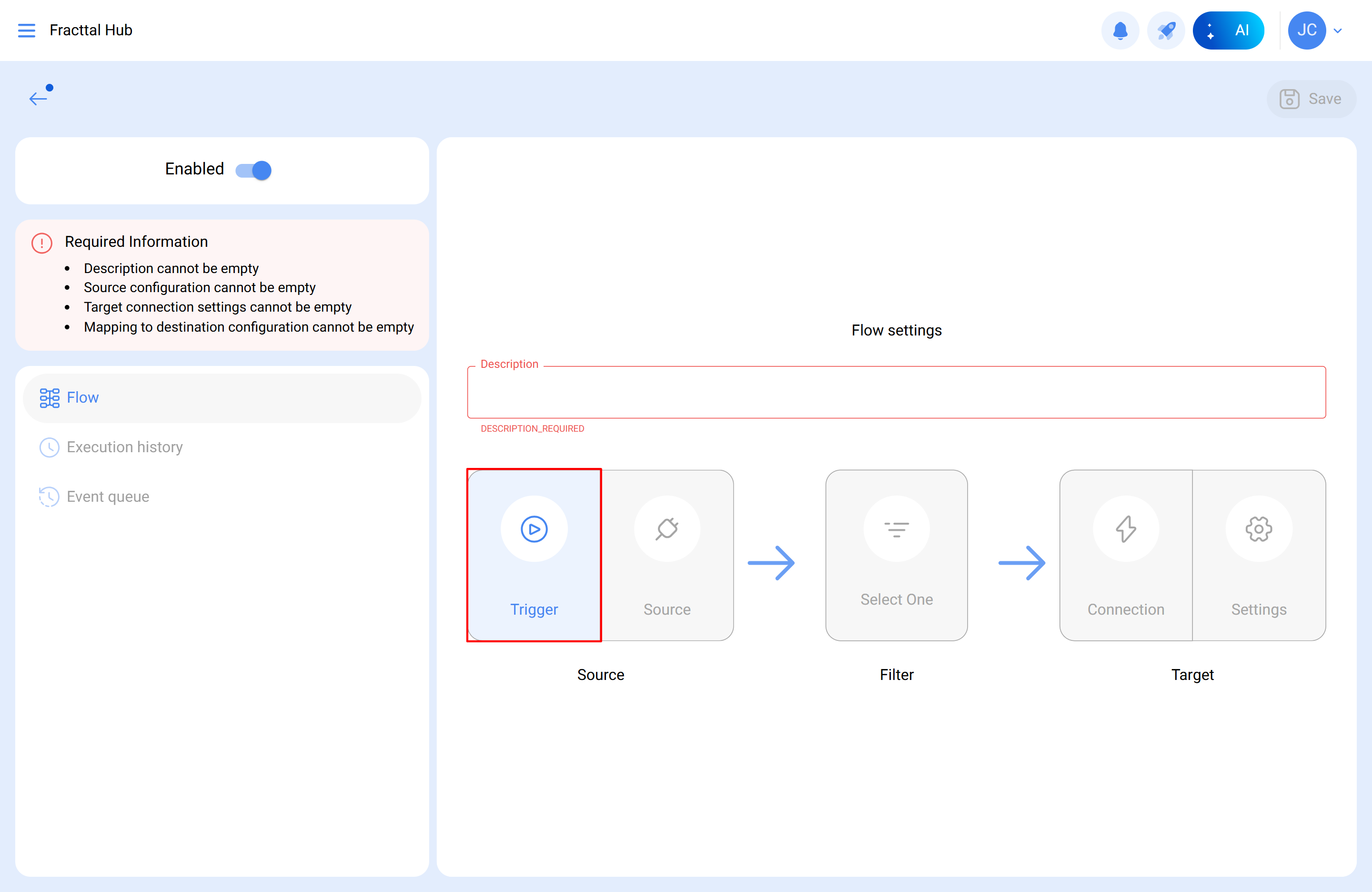The height and width of the screenshot is (892, 1372).
Task: Click the rocket icon in header
Action: (1166, 30)
